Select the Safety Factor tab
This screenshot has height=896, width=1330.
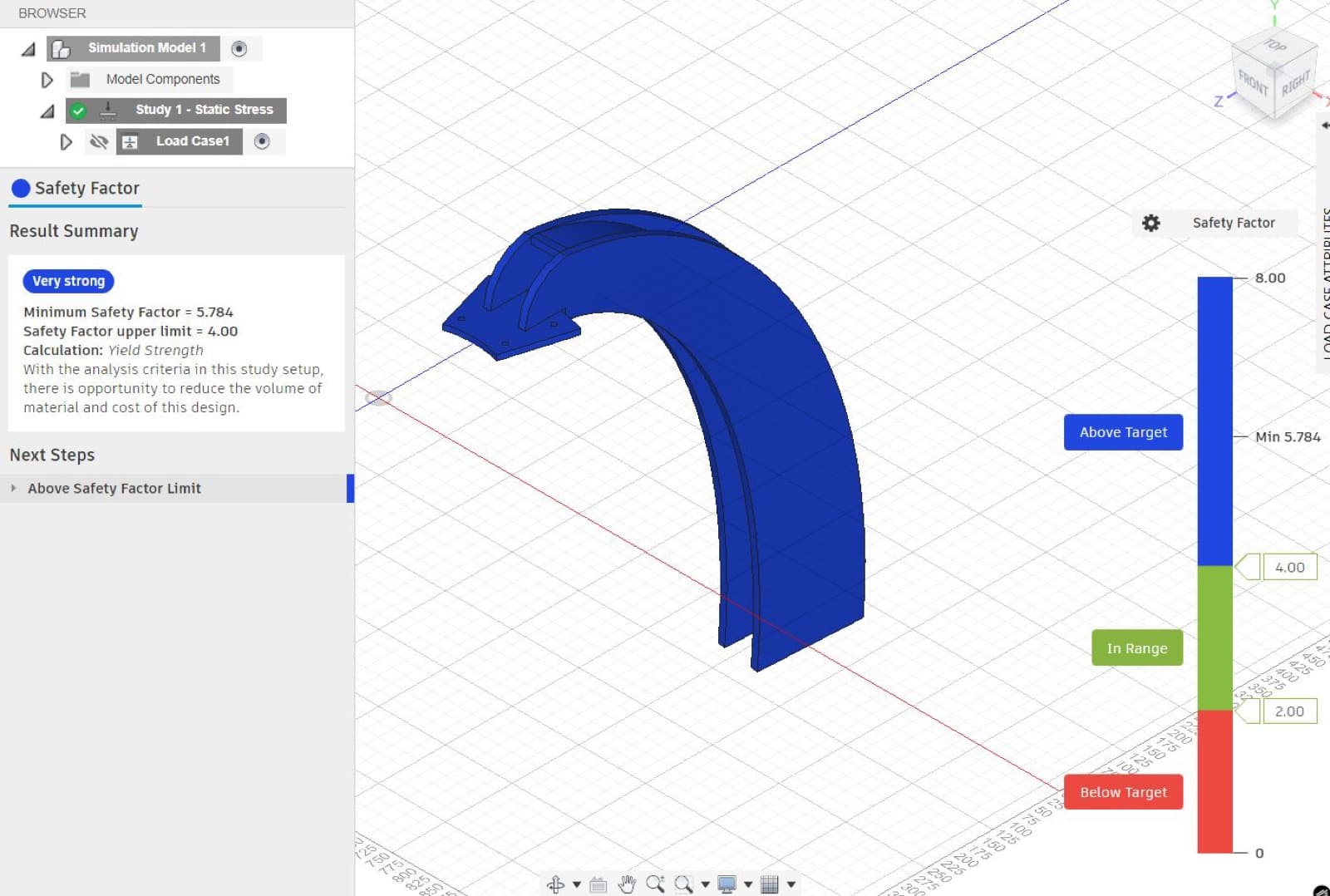76,189
